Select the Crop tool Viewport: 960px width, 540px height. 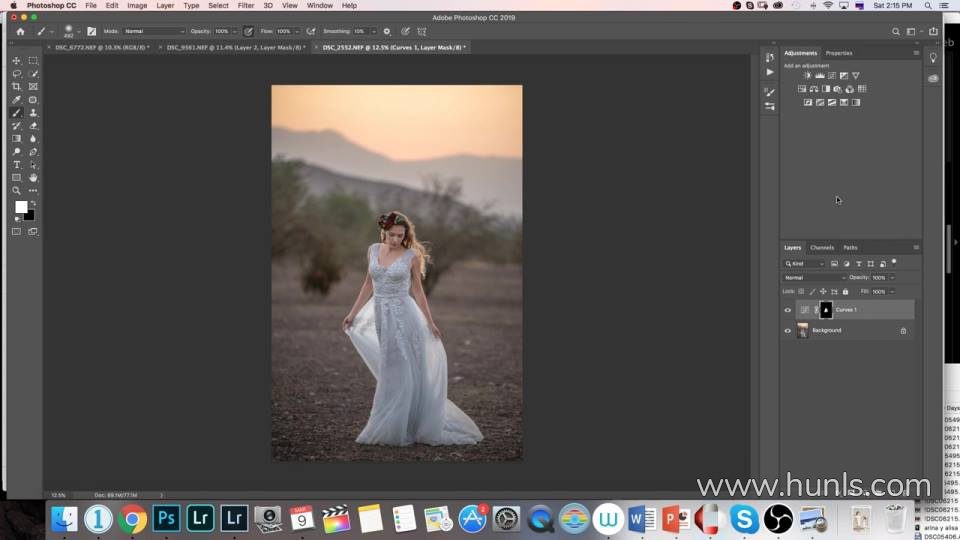click(x=17, y=86)
